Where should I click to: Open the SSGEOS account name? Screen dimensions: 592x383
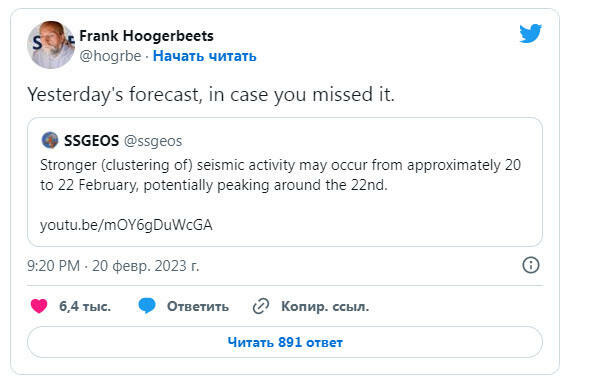click(x=91, y=141)
